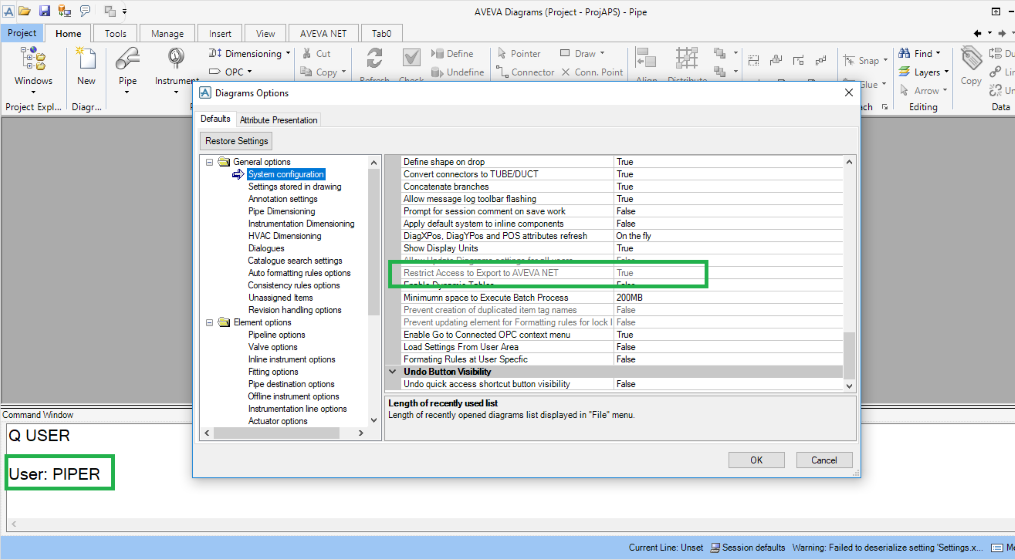Click the Snap tool in the ribbon
The width and height of the screenshot is (1015, 560).
coord(861,60)
